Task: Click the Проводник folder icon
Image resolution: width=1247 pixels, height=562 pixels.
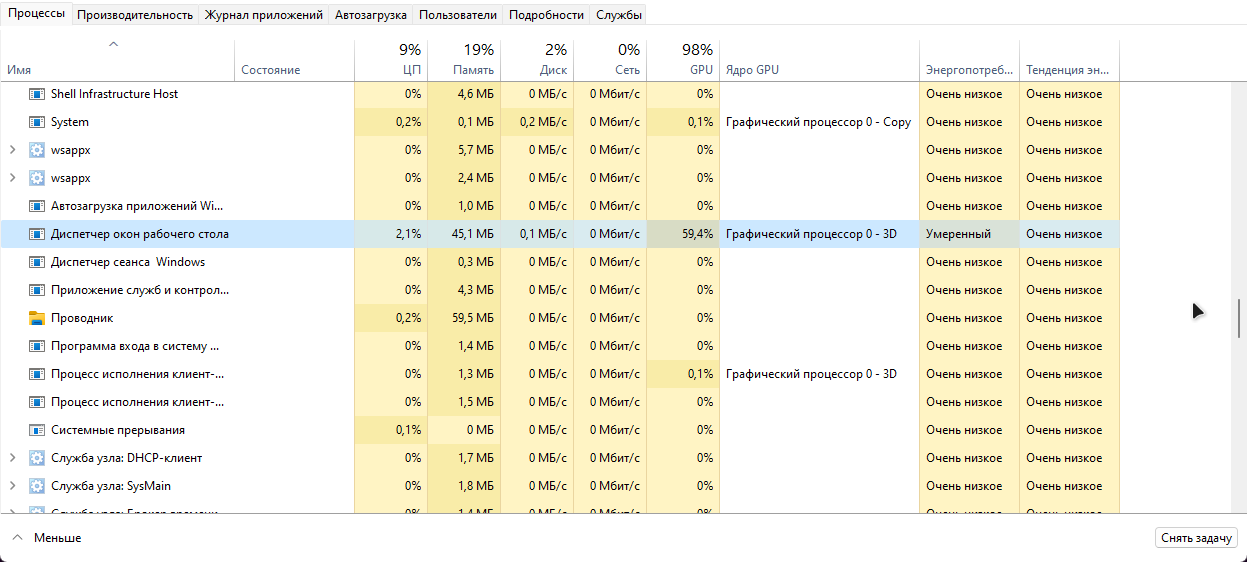Action: coord(37,318)
